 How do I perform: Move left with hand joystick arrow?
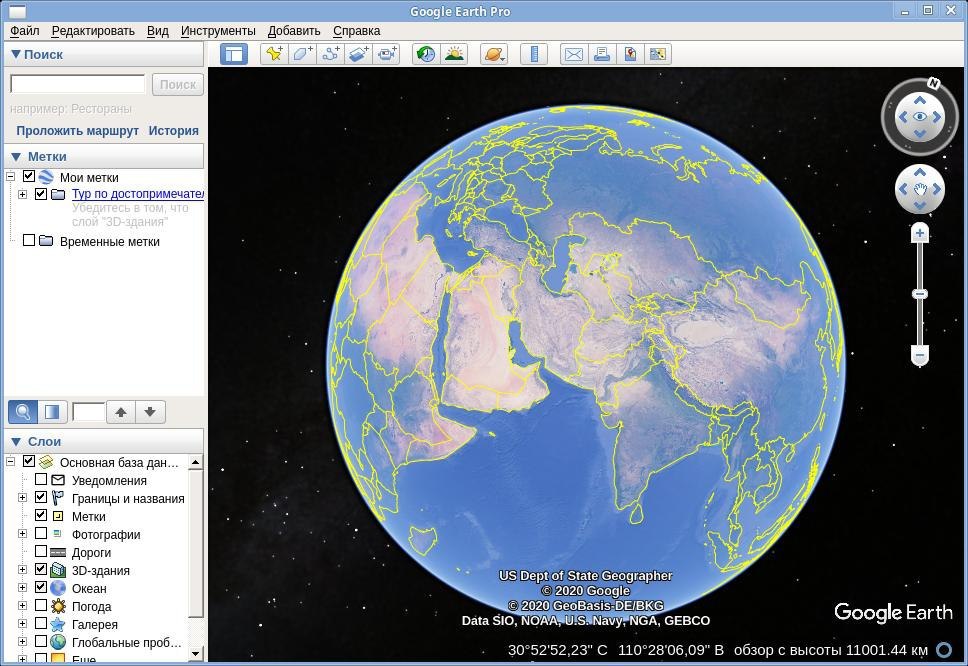coord(903,189)
